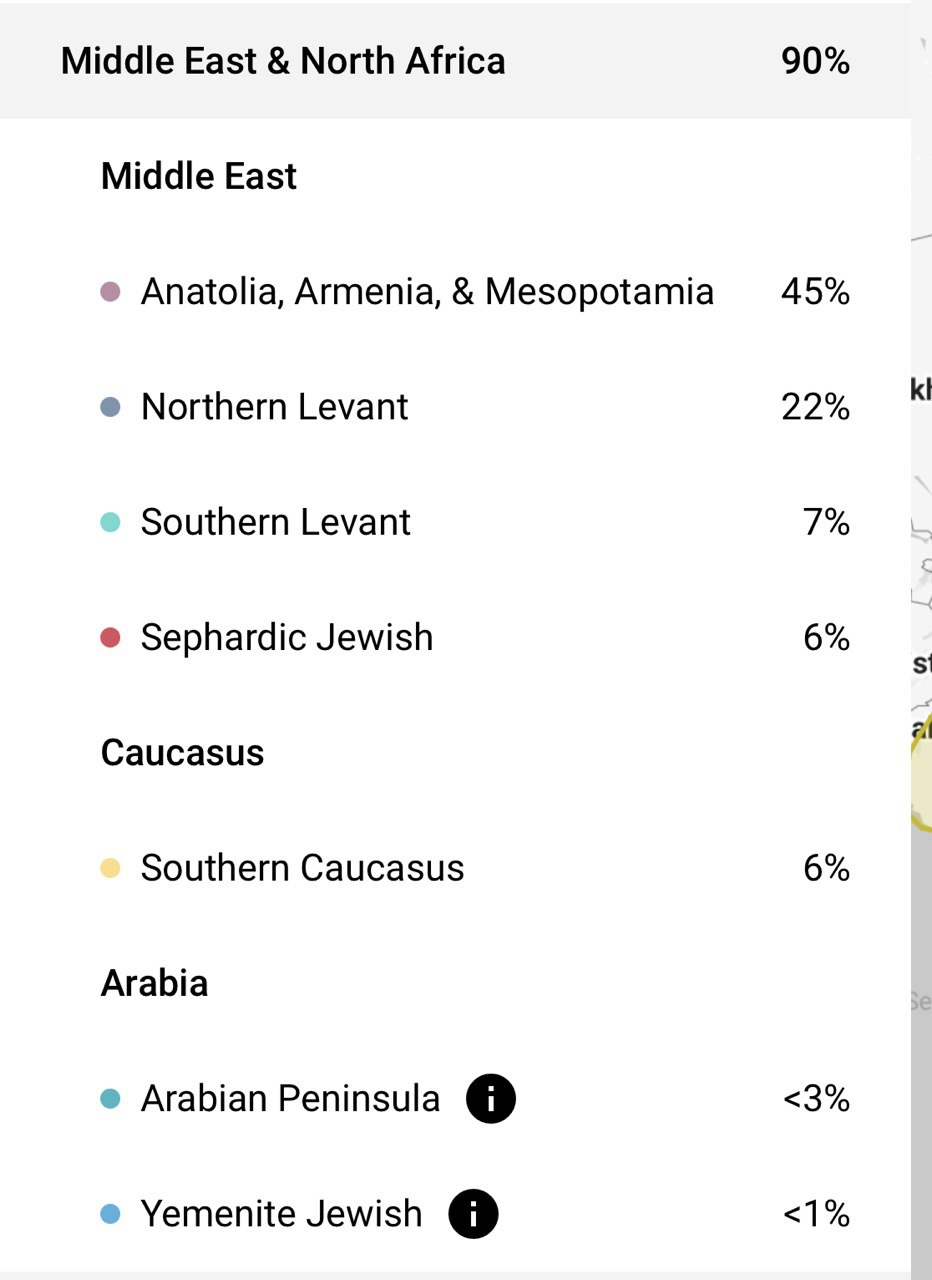Viewport: 932px width, 1280px height.
Task: Click the turquoise dot next to Southern Levant
Action: pos(111,522)
